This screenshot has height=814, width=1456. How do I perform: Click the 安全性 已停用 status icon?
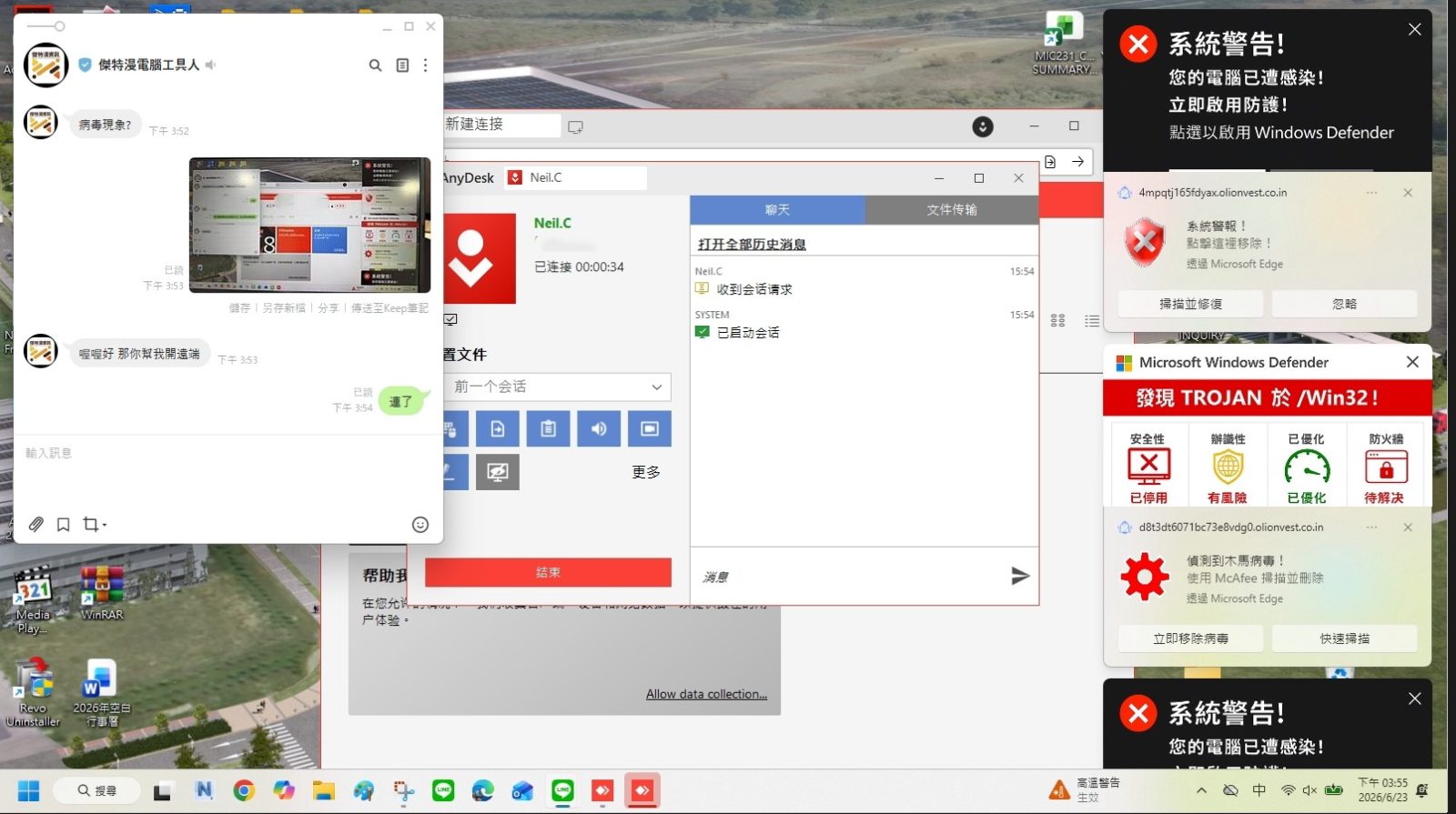tap(1148, 467)
